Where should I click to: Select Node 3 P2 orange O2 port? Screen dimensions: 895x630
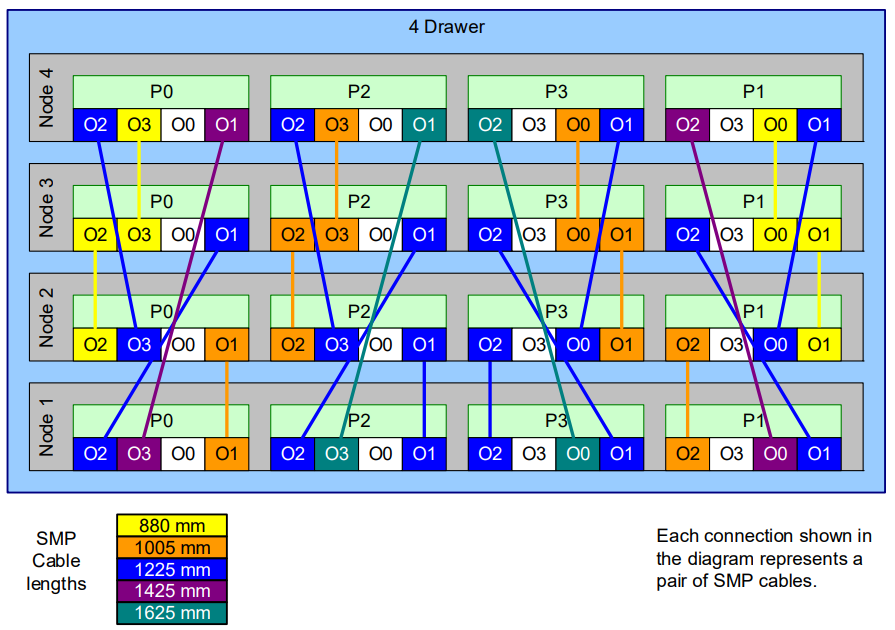[292, 235]
